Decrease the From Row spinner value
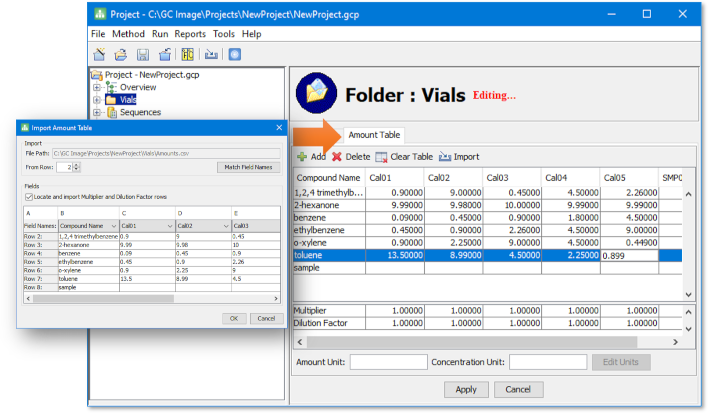This screenshot has height=413, width=708. tap(76, 169)
